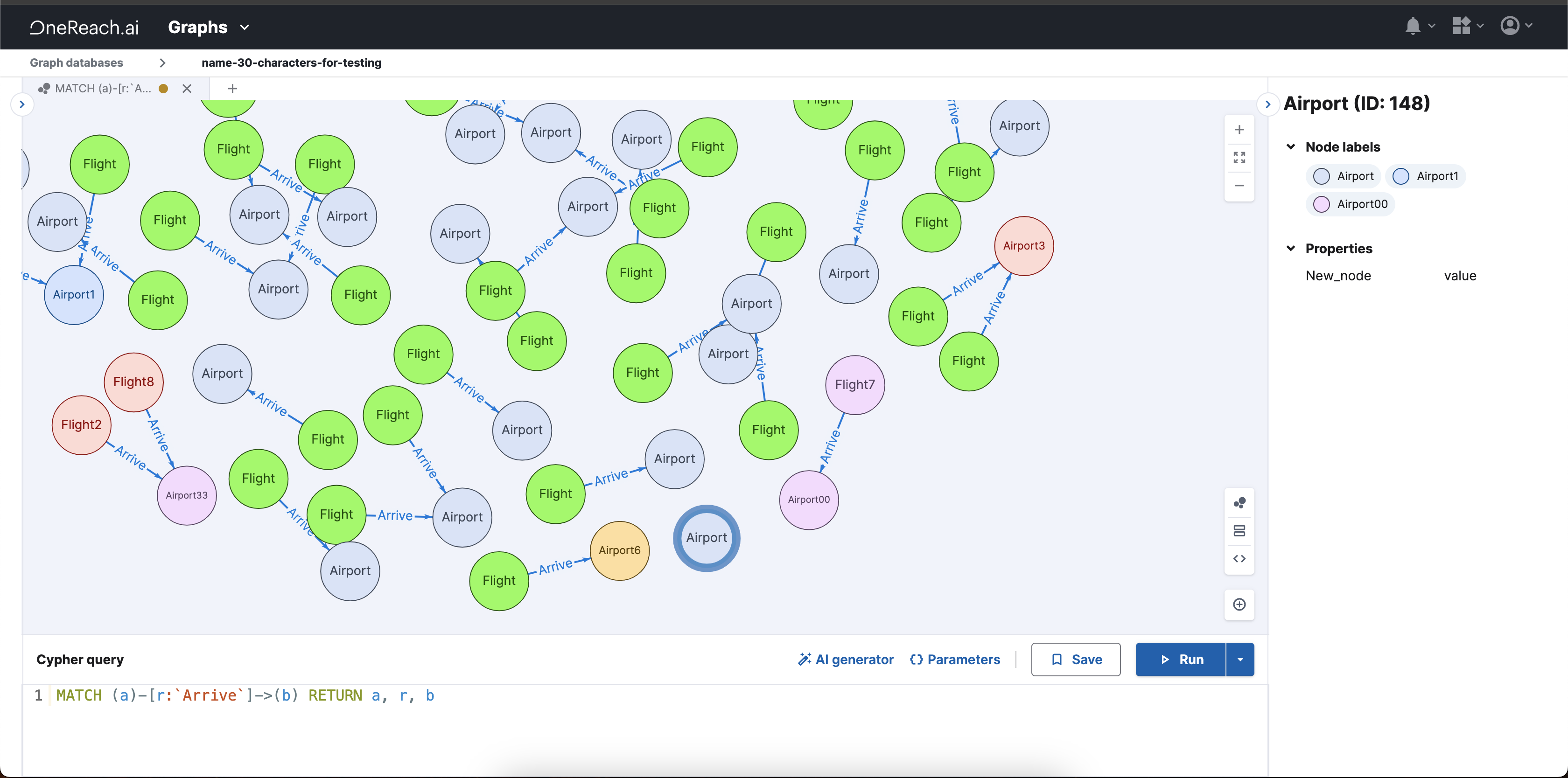Collapse the right details panel
1568x778 pixels.
pos(1268,104)
